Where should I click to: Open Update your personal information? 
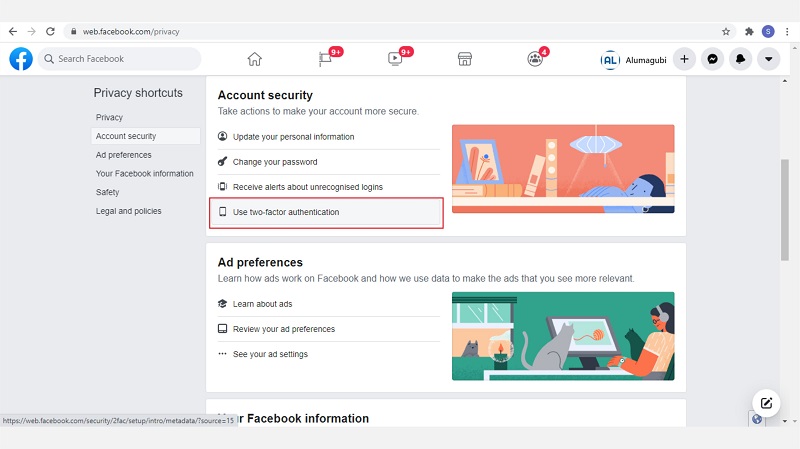pos(328,137)
